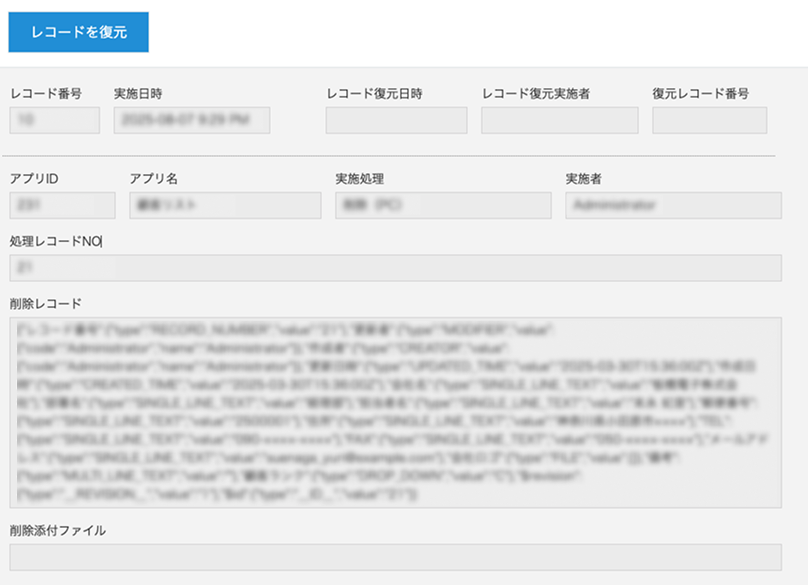Click the 削除添付ファイル label
The width and height of the screenshot is (808, 585).
click(56, 531)
